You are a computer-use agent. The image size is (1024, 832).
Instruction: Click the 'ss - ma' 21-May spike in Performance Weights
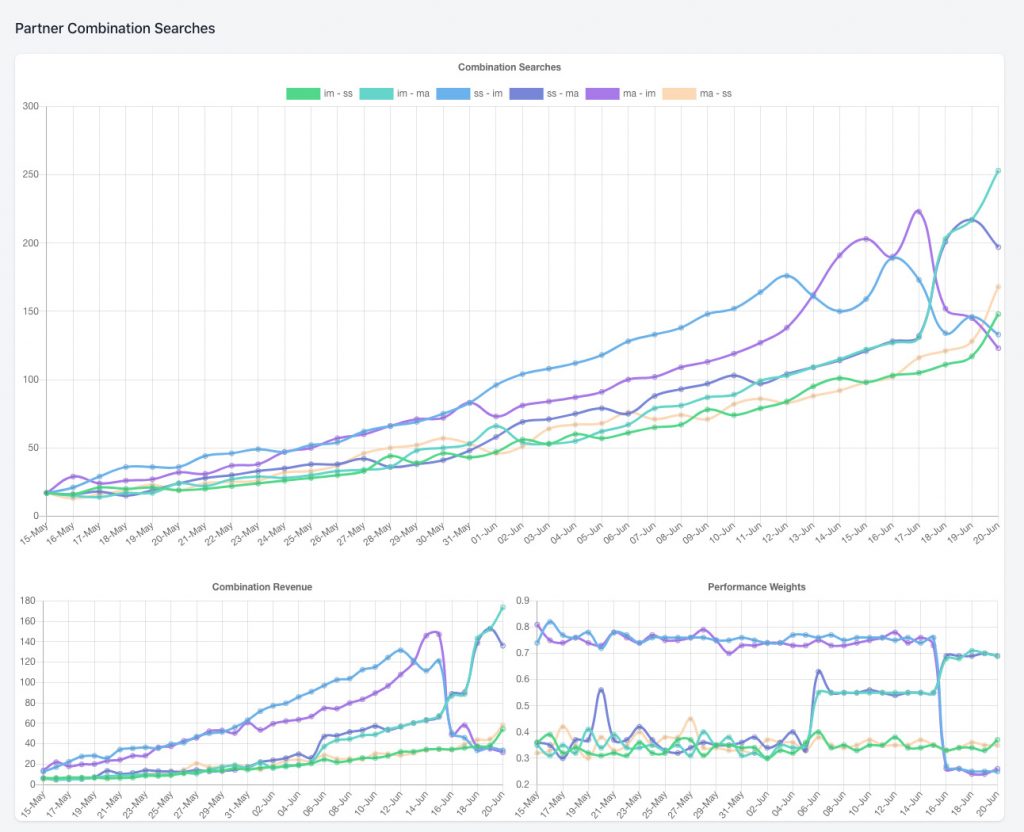[601, 689]
